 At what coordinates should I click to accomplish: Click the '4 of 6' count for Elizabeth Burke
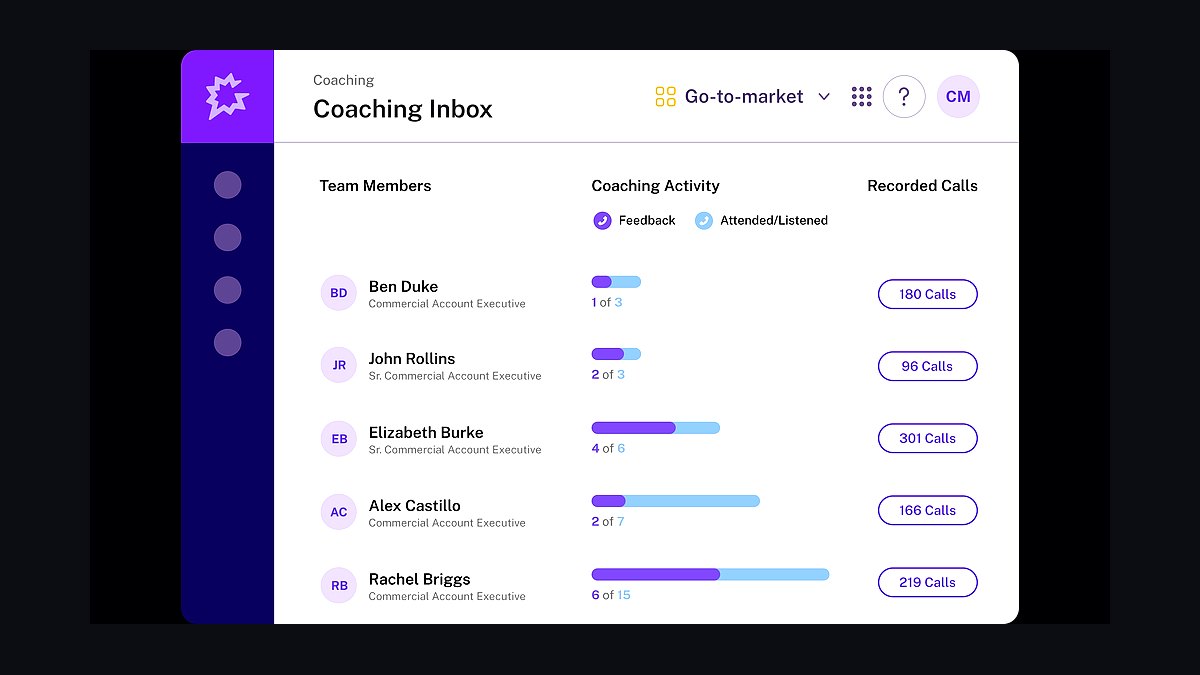(x=608, y=448)
